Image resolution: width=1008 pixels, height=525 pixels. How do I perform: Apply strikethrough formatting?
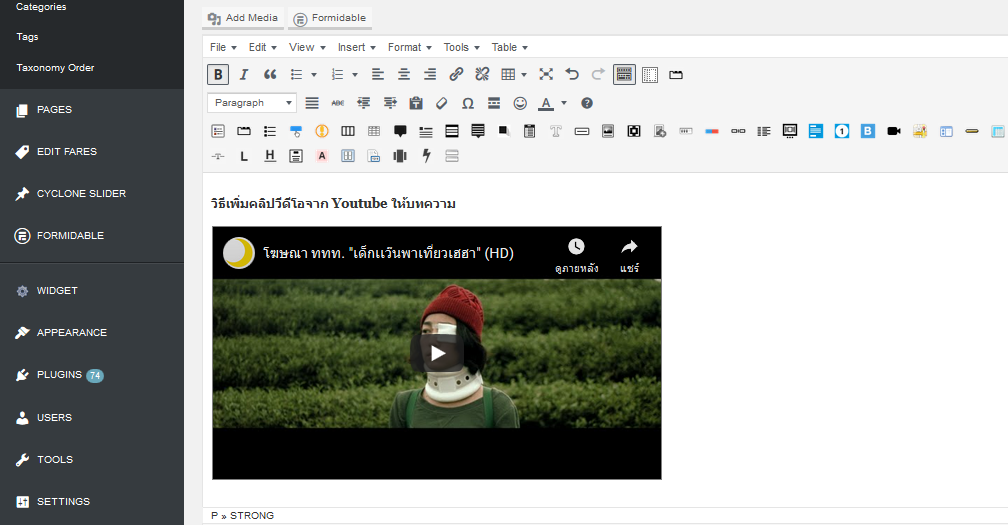tap(338, 103)
